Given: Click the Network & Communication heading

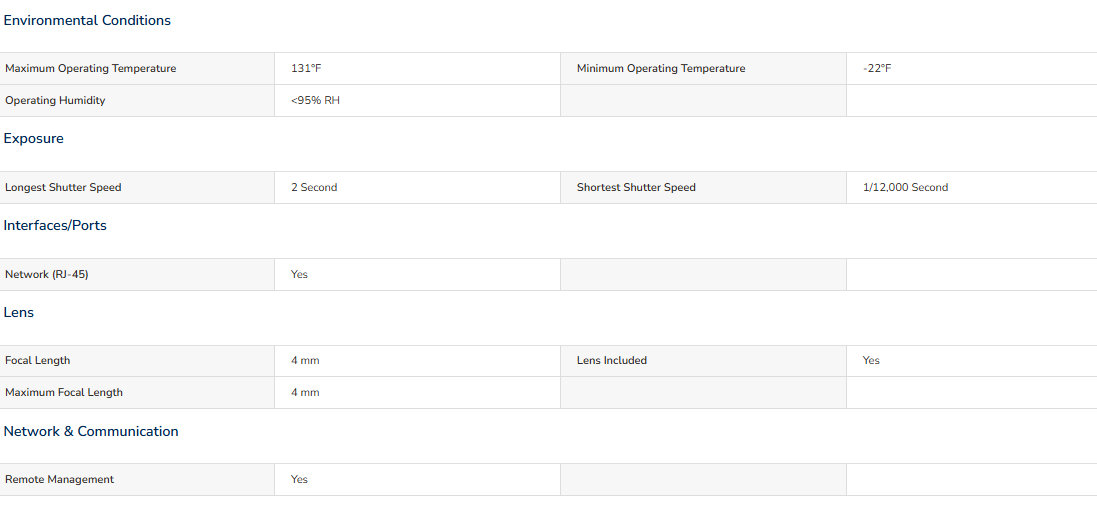Looking at the screenshot, I should click(91, 431).
